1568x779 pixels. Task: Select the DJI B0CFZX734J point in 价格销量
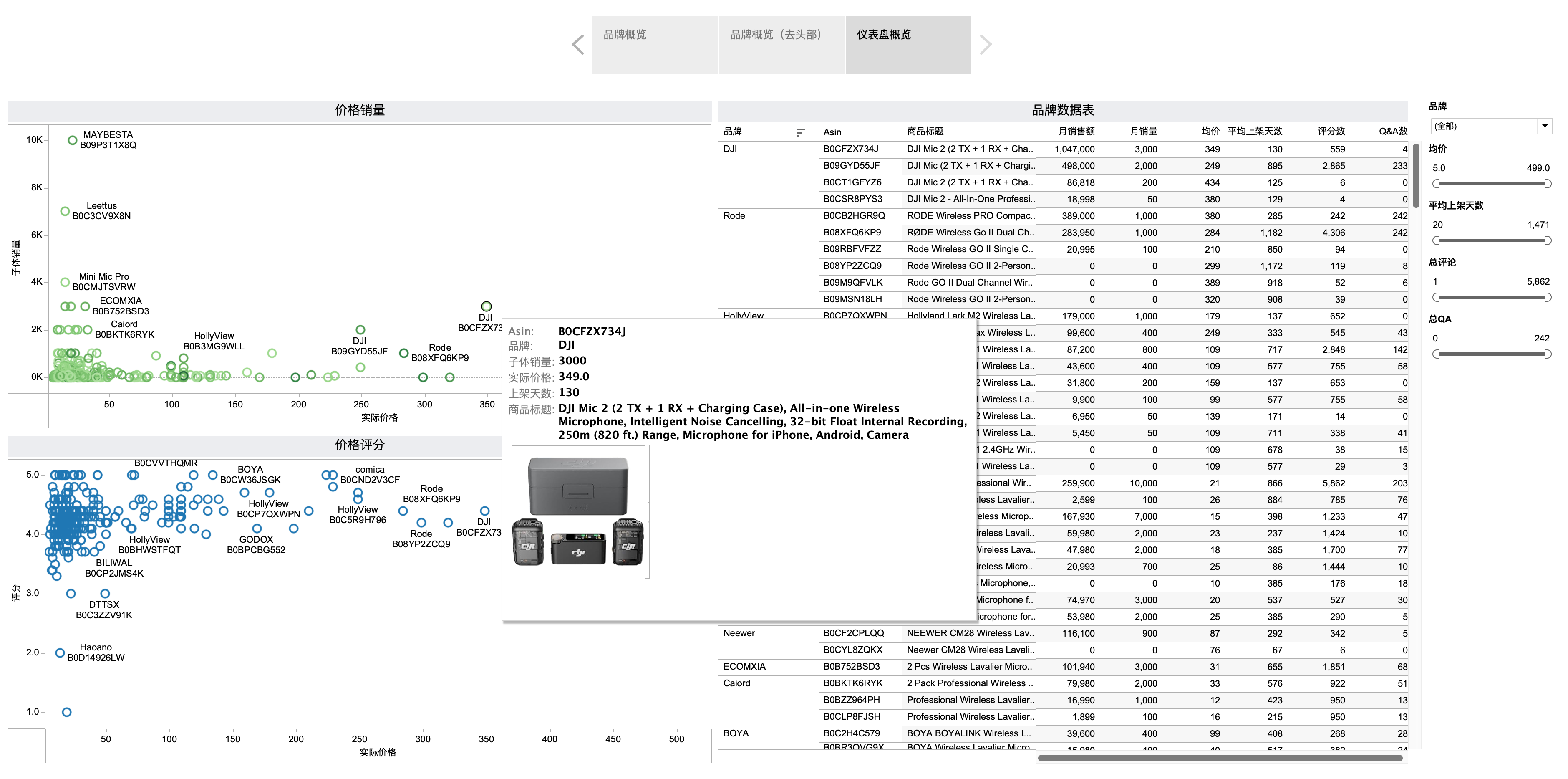[487, 306]
